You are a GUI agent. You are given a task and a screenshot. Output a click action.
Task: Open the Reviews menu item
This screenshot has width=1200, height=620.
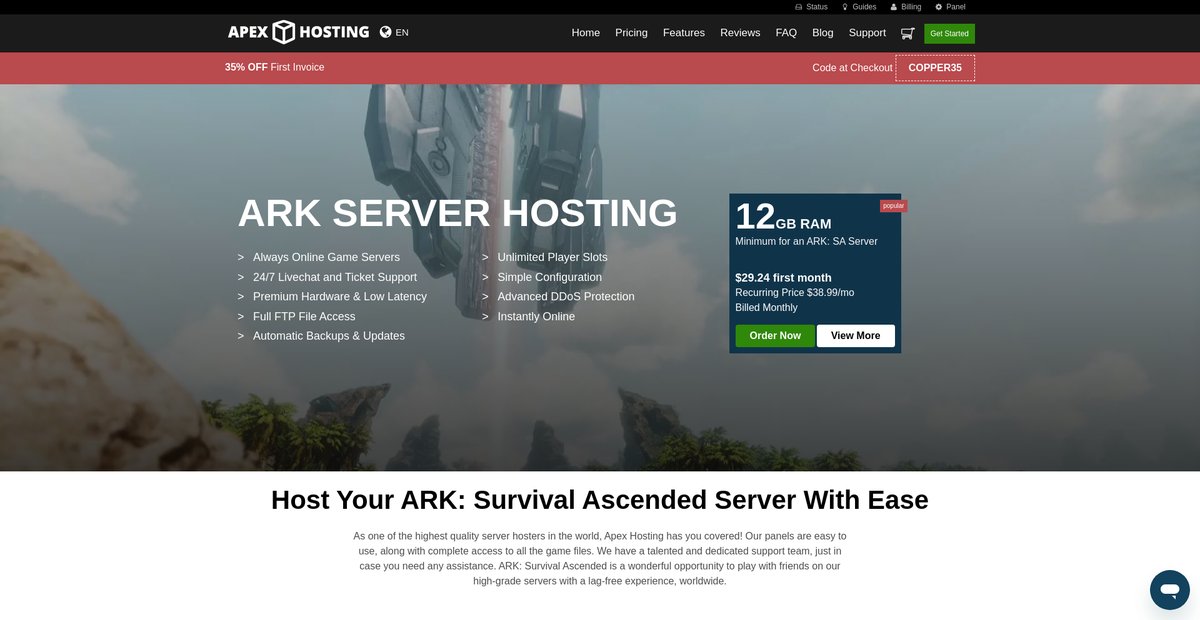click(x=740, y=33)
